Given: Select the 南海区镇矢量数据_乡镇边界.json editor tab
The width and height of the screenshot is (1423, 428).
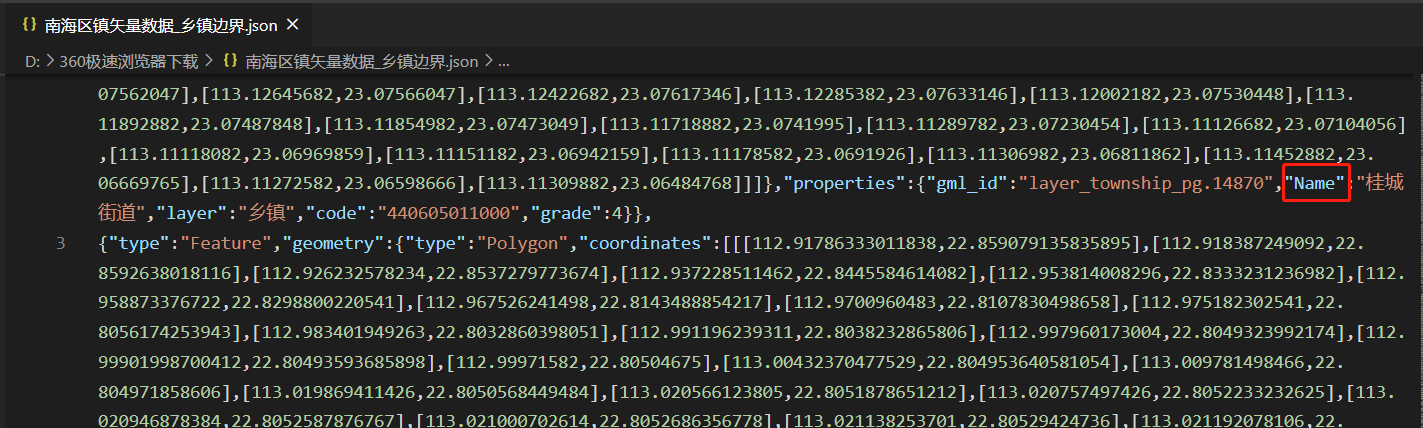Looking at the screenshot, I should pos(158,24).
